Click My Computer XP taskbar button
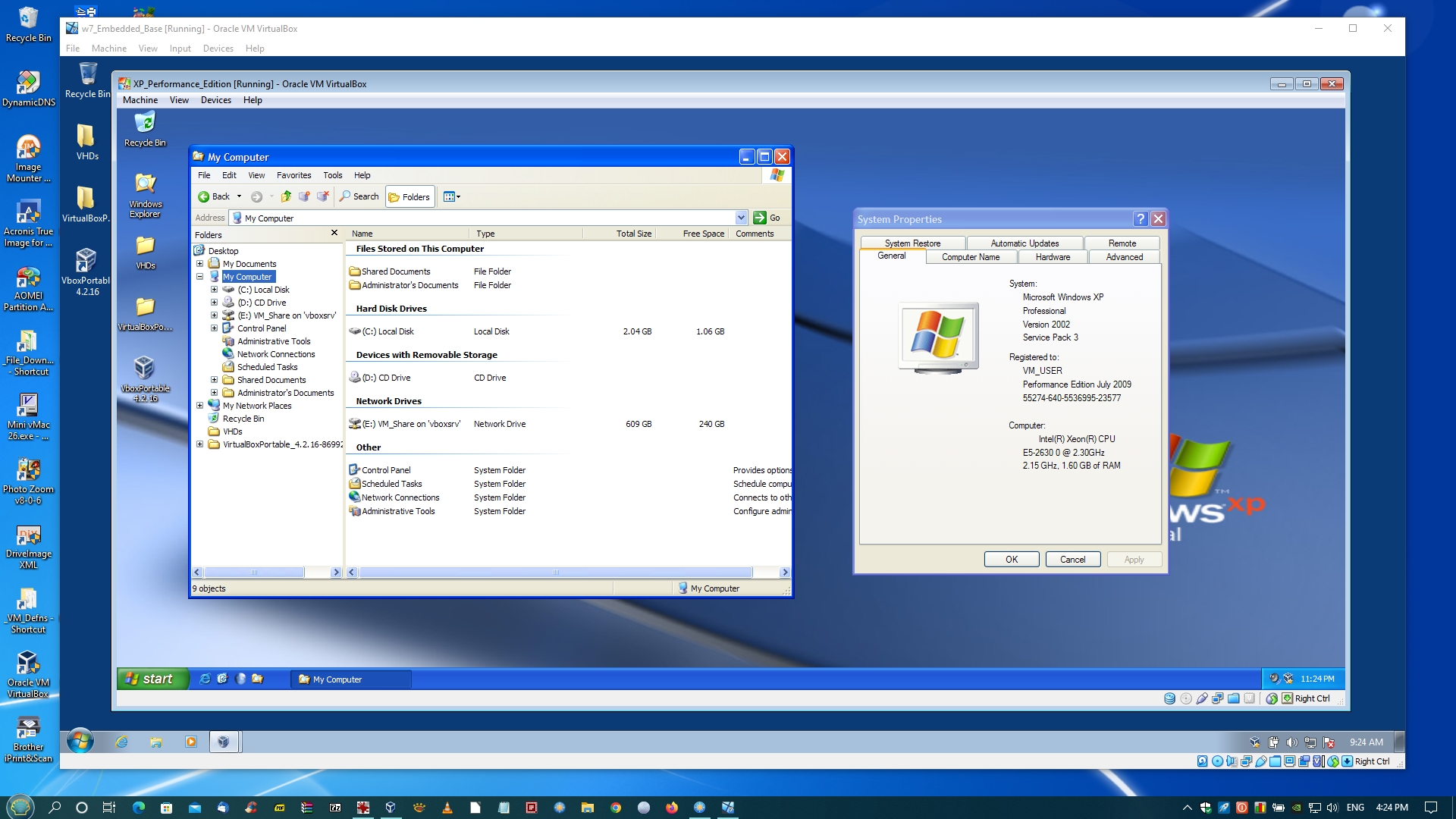The height and width of the screenshot is (819, 1456). tap(351, 679)
